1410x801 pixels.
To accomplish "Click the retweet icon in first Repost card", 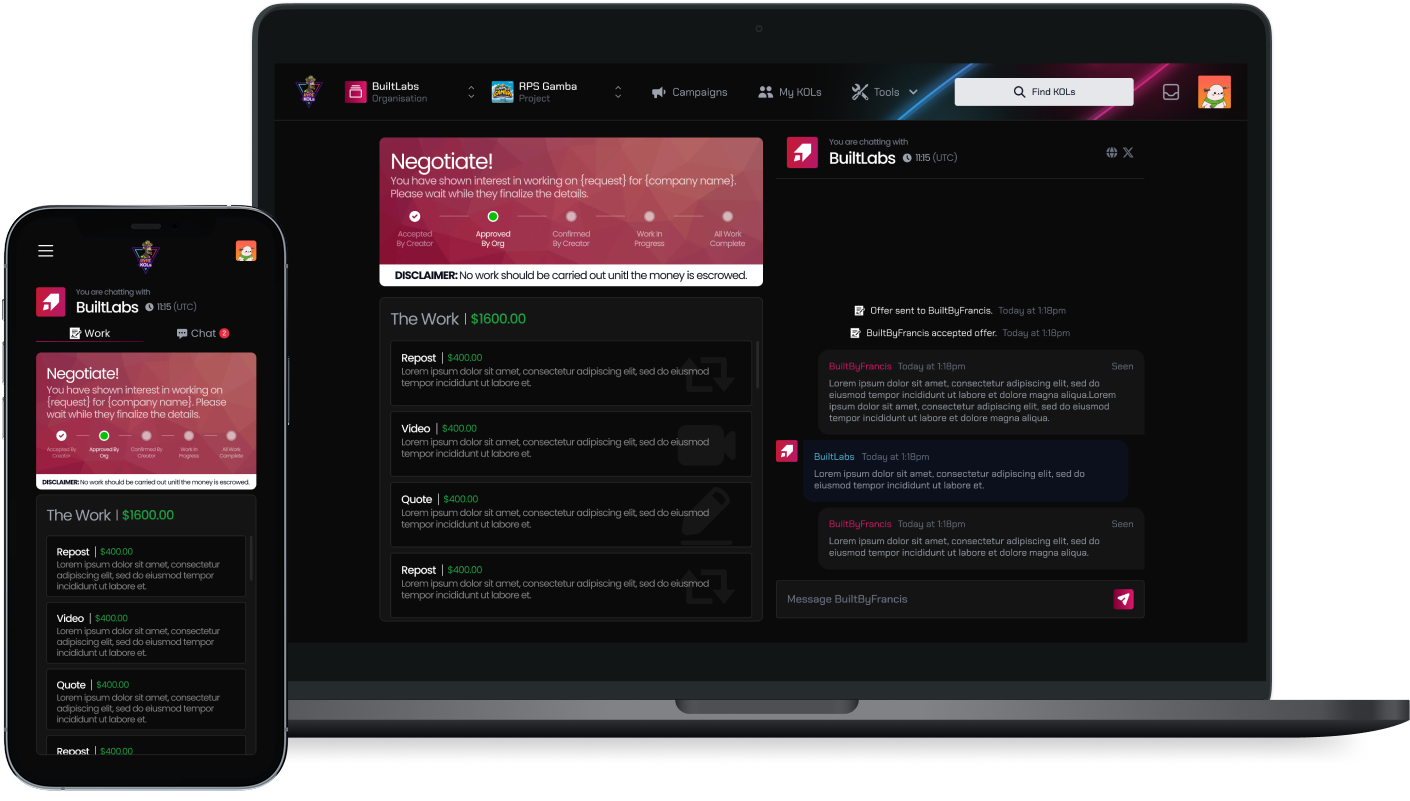I will coord(709,373).
